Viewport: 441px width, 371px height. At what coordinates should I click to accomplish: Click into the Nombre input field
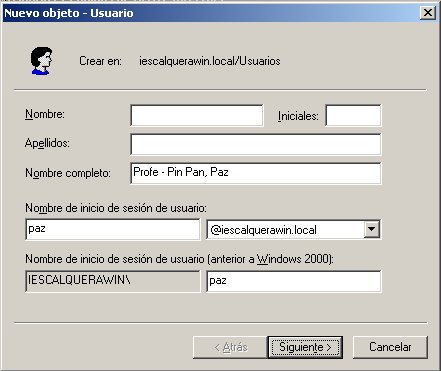coord(197,115)
